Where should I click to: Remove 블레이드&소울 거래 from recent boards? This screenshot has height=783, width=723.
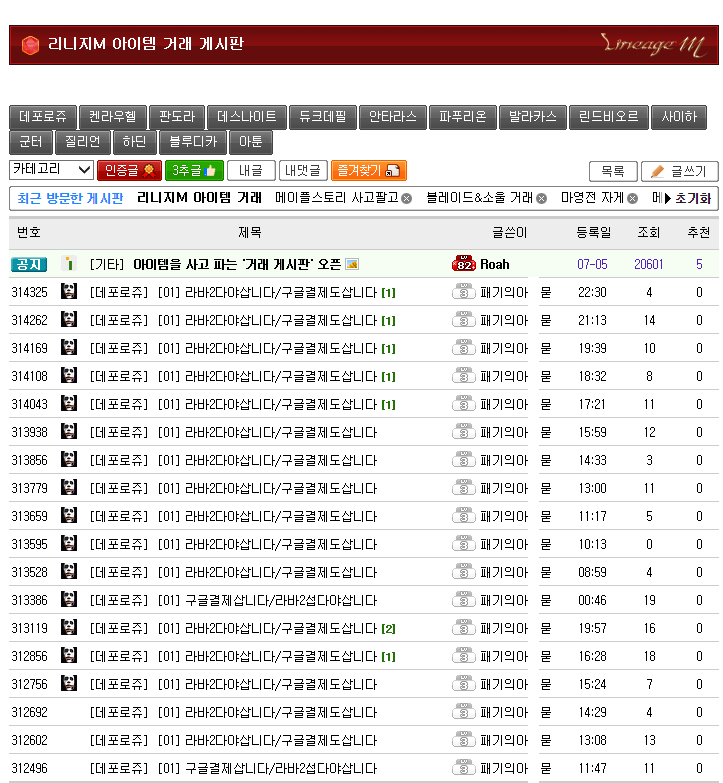coord(541,199)
